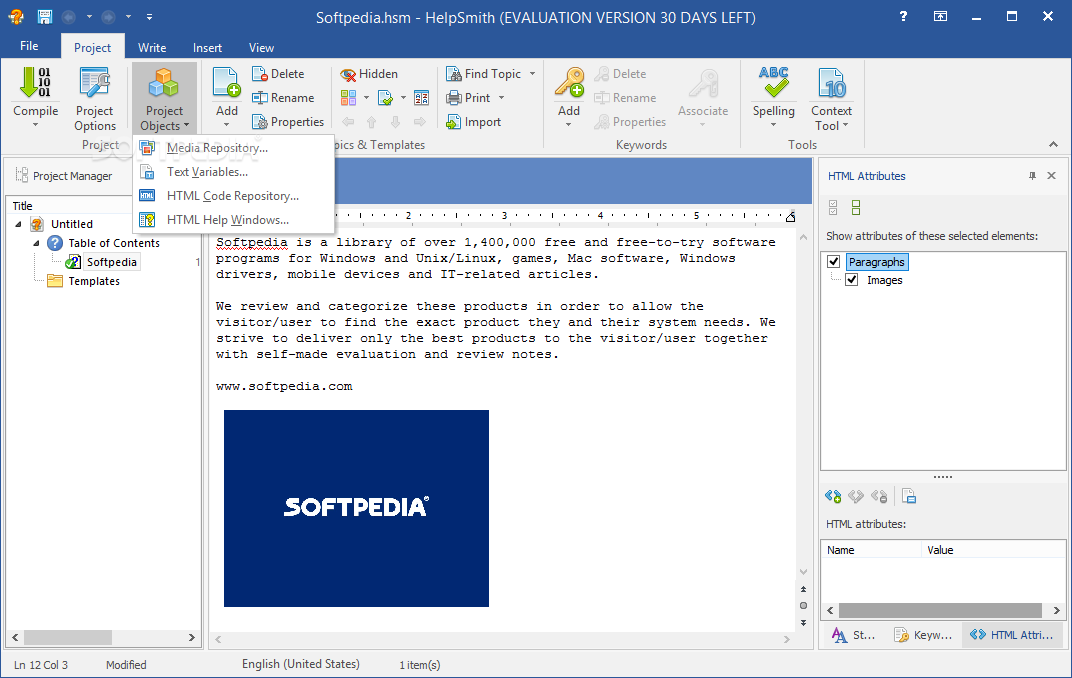Open the Find Topic dropdown arrow

click(x=532, y=74)
